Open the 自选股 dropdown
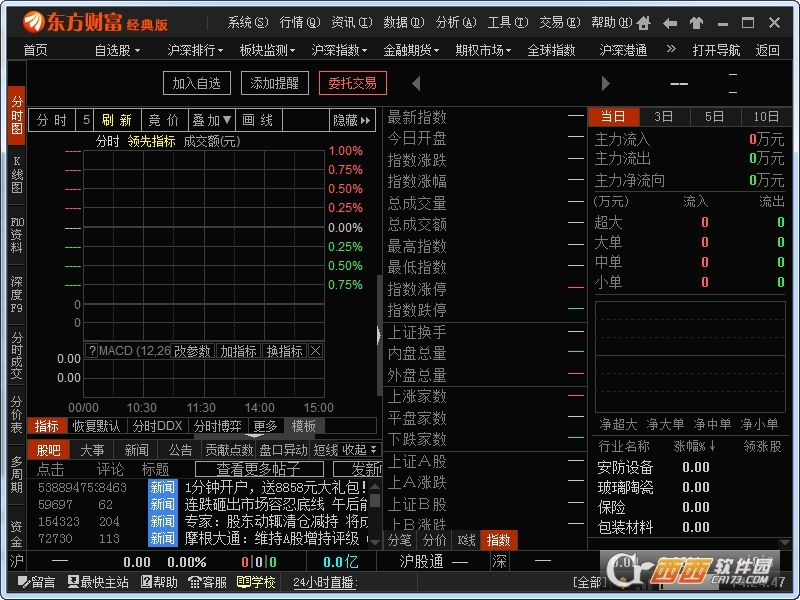 [x=117, y=50]
